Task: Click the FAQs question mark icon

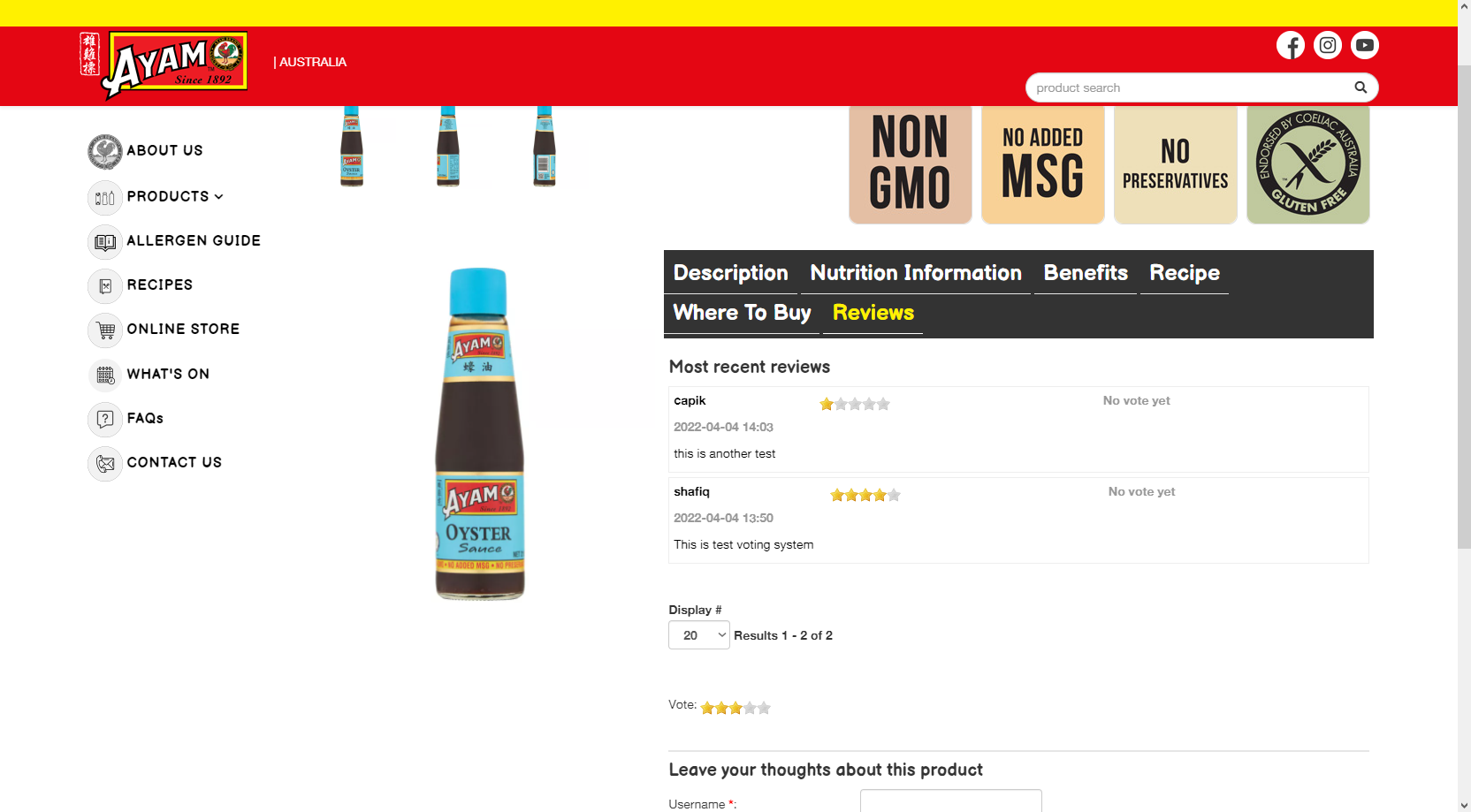Action: coord(105,419)
